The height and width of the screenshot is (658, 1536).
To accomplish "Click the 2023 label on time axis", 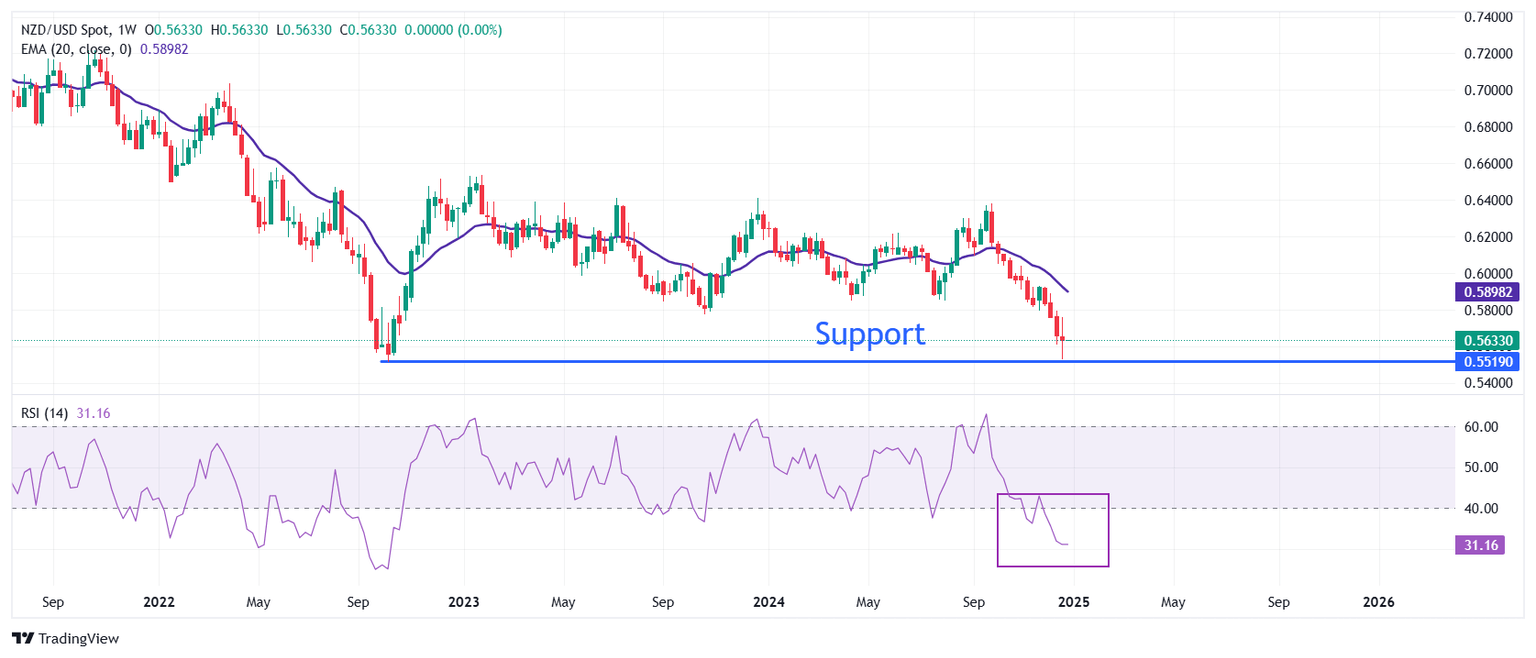I will click(463, 603).
